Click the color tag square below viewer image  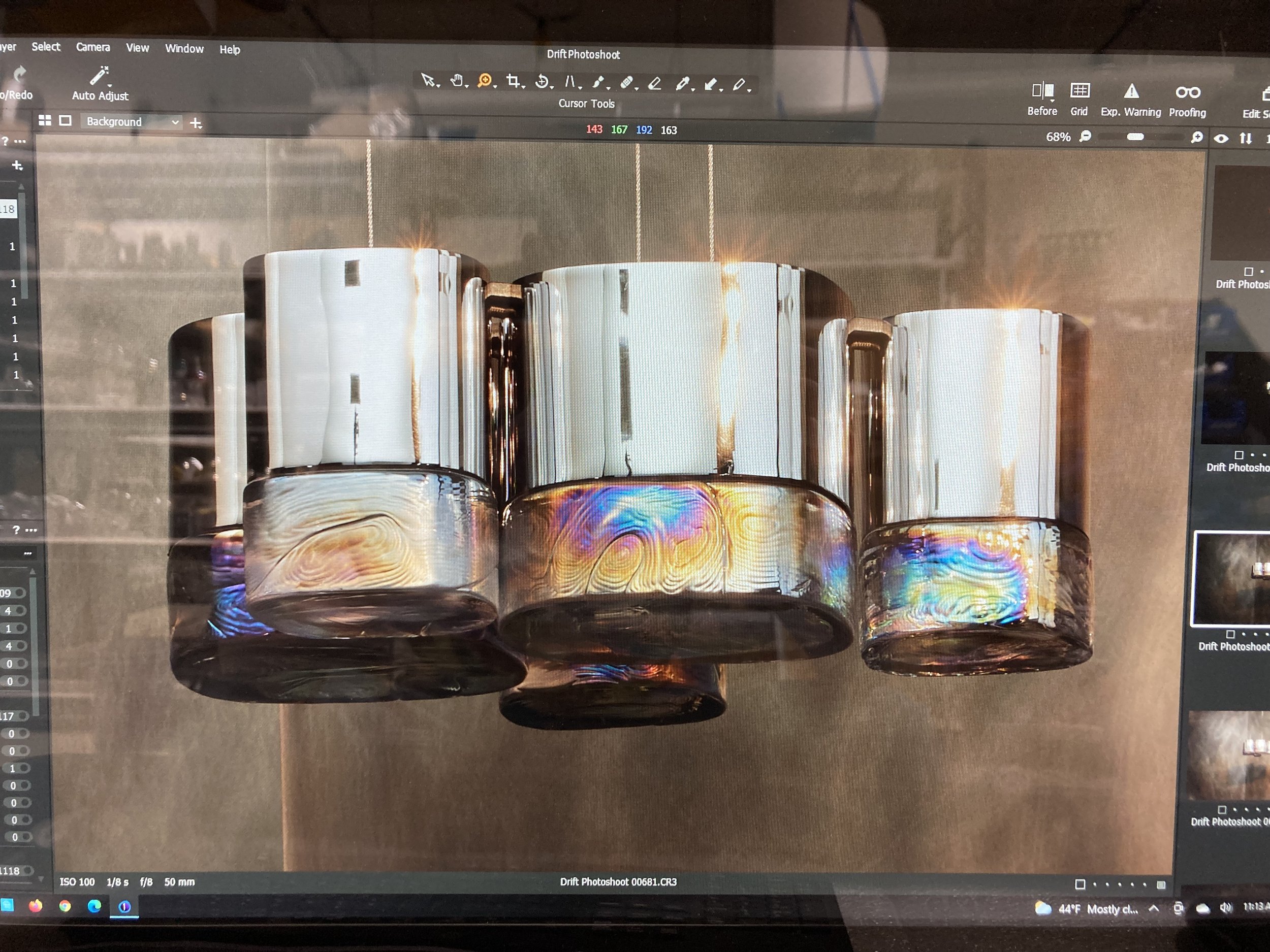1079,884
